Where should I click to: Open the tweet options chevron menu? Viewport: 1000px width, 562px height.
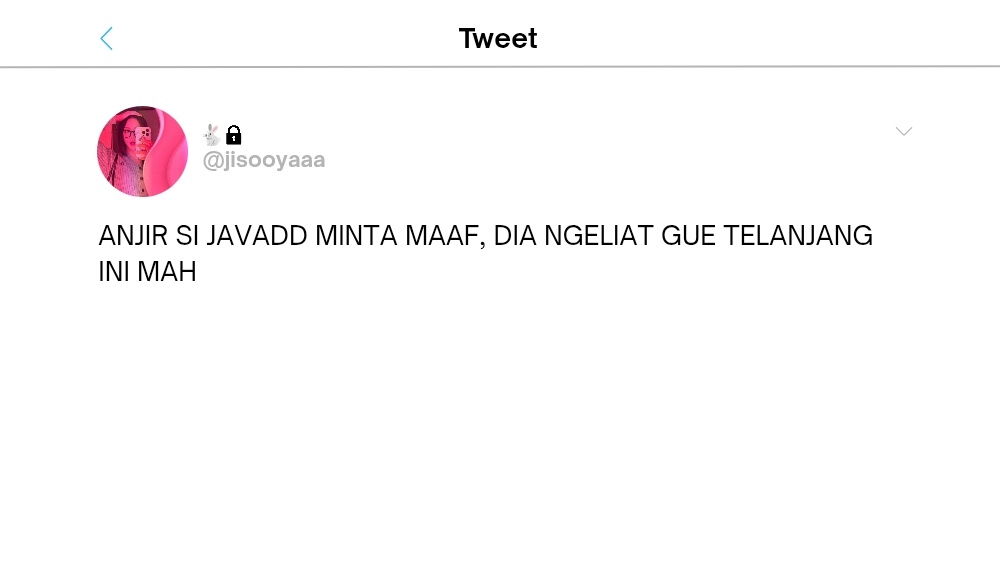[904, 131]
